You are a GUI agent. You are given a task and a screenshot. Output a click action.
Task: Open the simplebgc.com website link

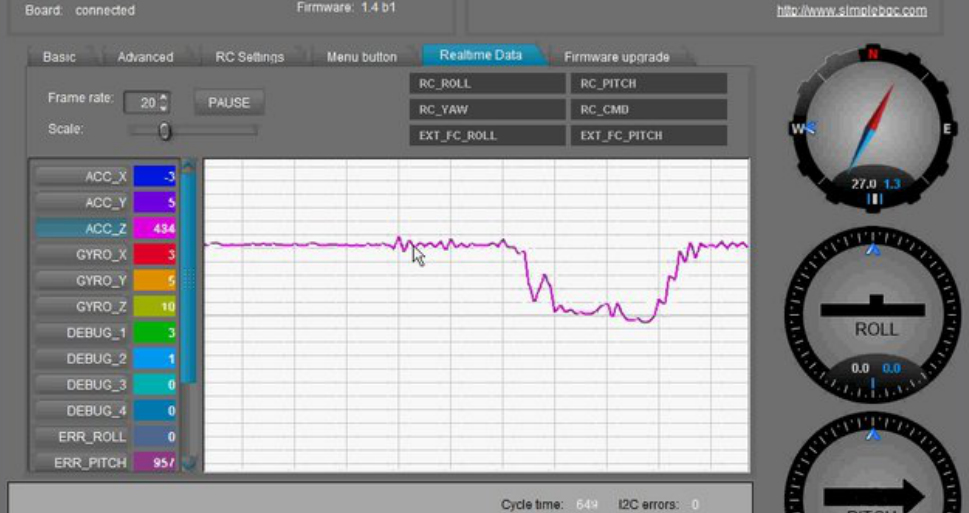[852, 11]
